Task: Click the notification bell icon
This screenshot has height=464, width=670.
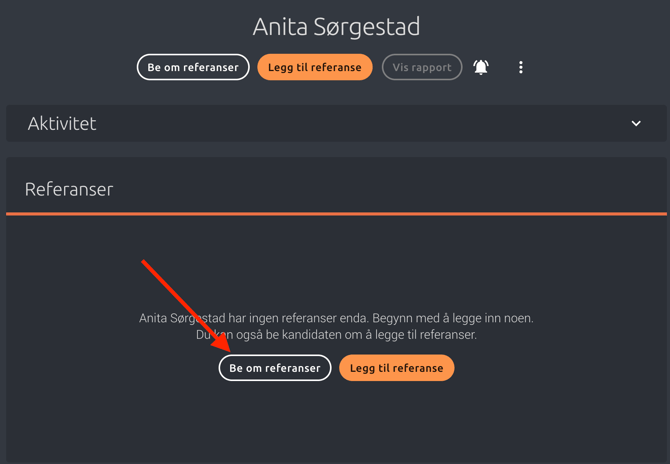Action: [481, 67]
